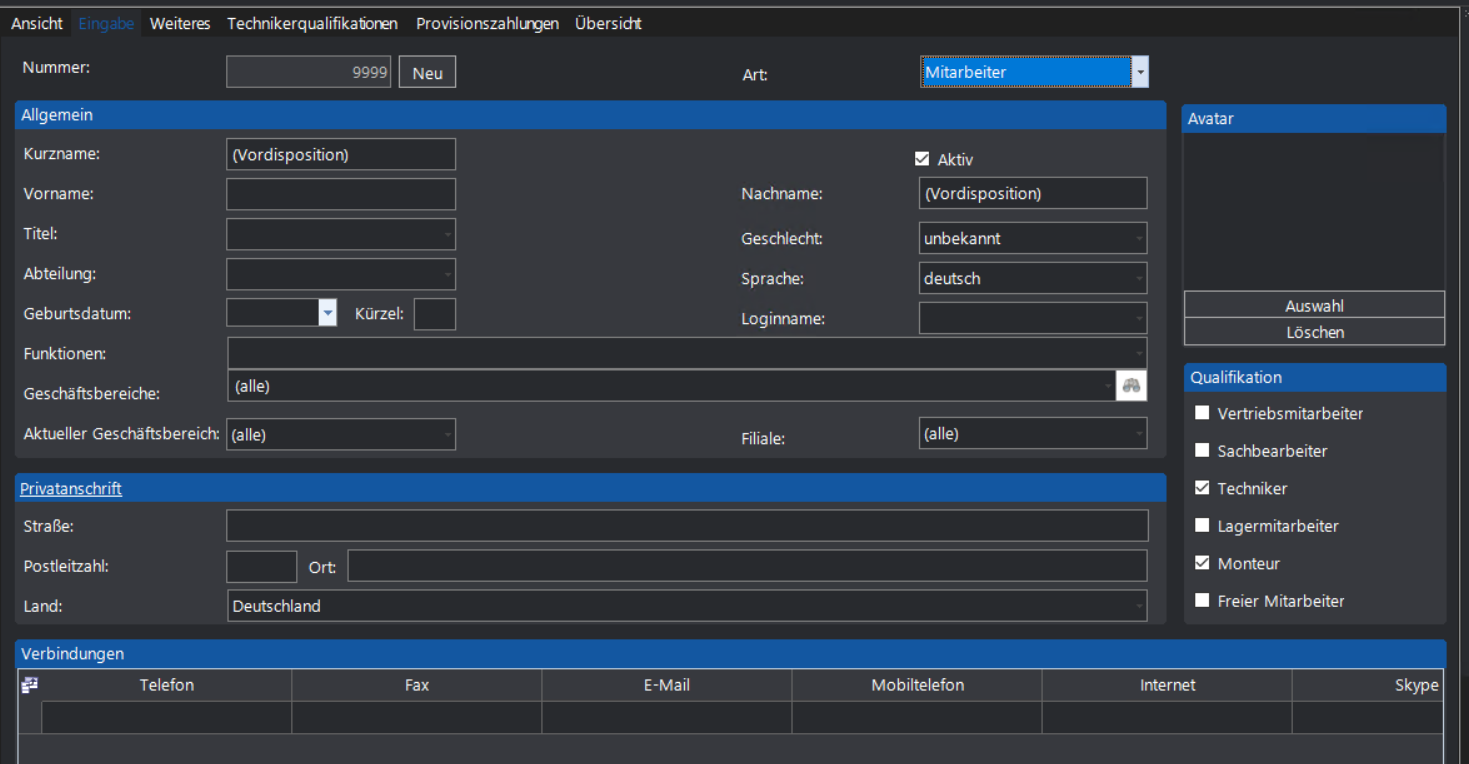Go to the Übersicht tab
The height and width of the screenshot is (764, 1469).
(x=608, y=23)
